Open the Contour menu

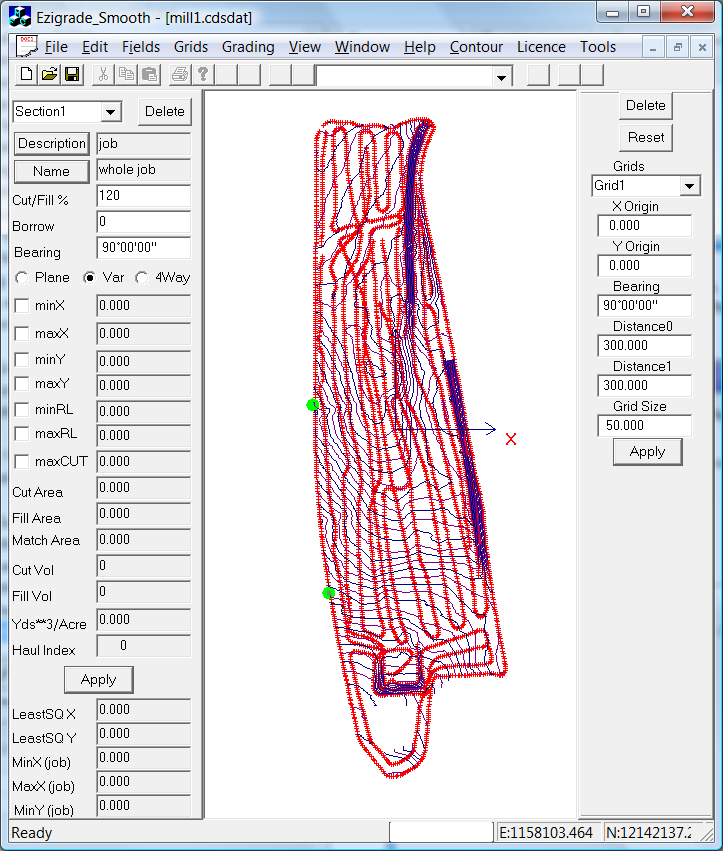point(476,47)
